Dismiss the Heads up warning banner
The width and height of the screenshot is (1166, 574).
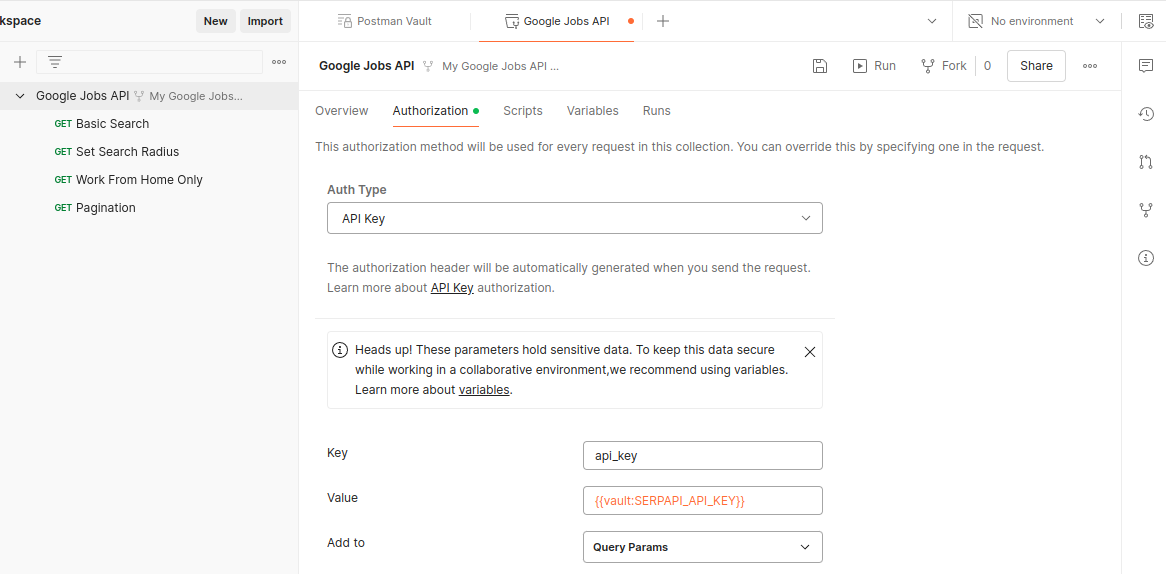(x=810, y=352)
